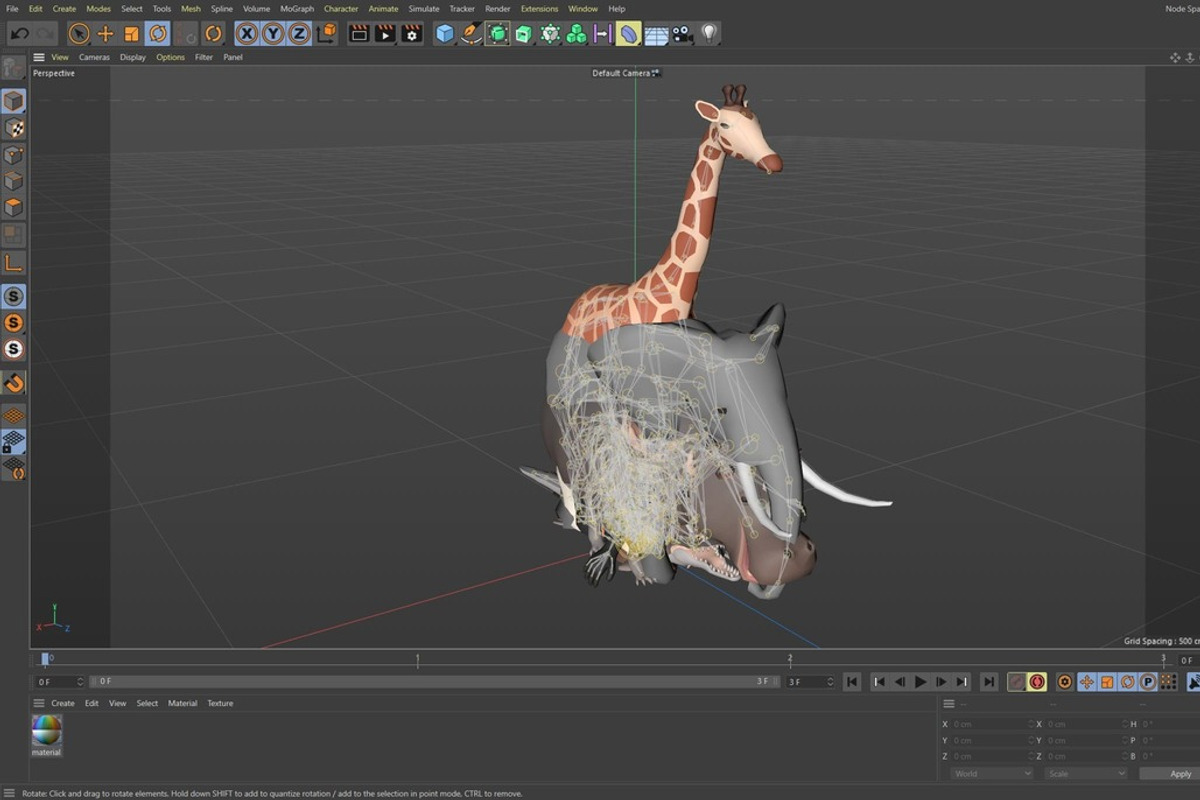
Task: Select the Spline Pen tool
Action: (471, 33)
